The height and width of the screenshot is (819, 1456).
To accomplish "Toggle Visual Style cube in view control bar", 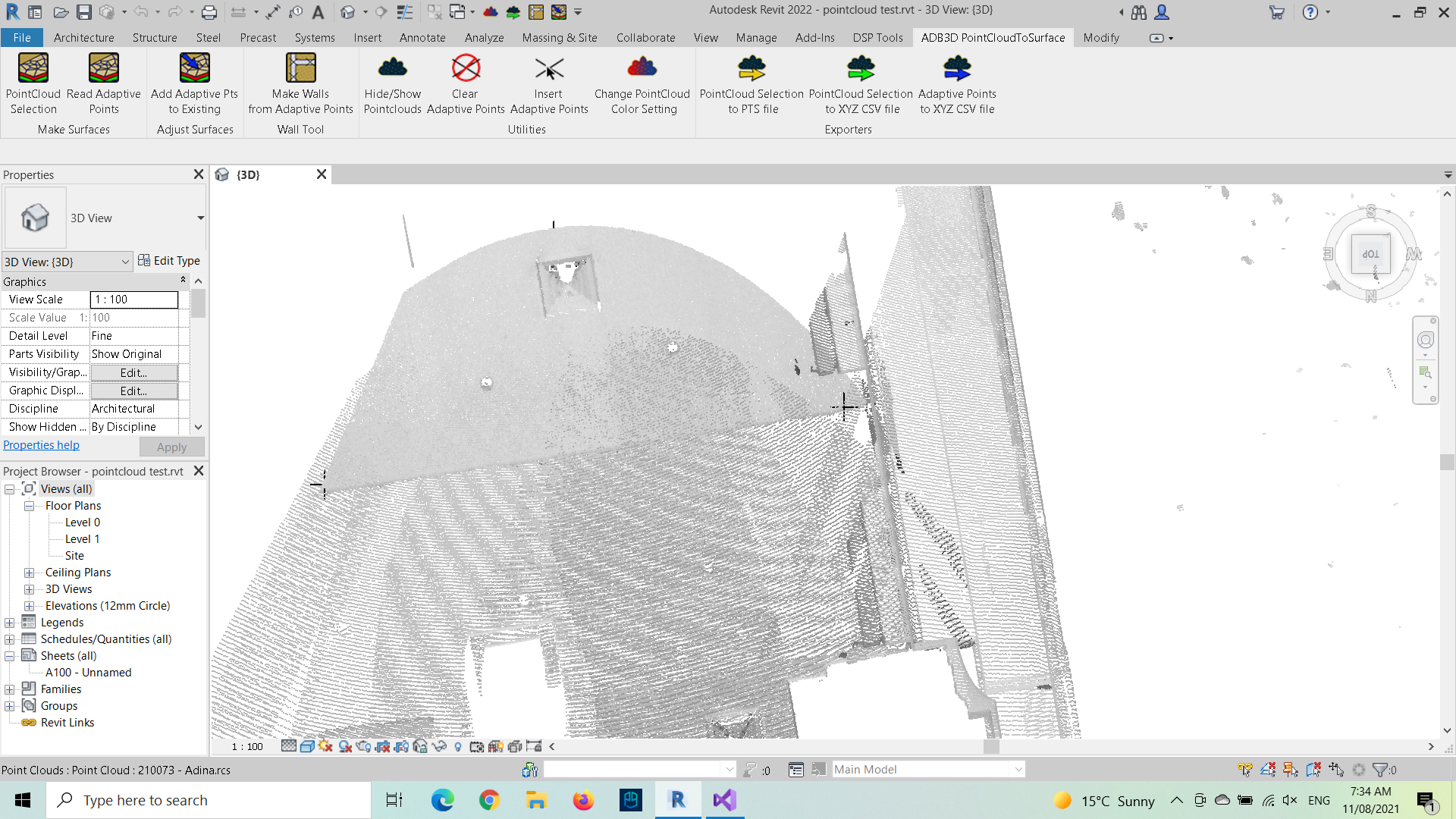I will coord(307,746).
